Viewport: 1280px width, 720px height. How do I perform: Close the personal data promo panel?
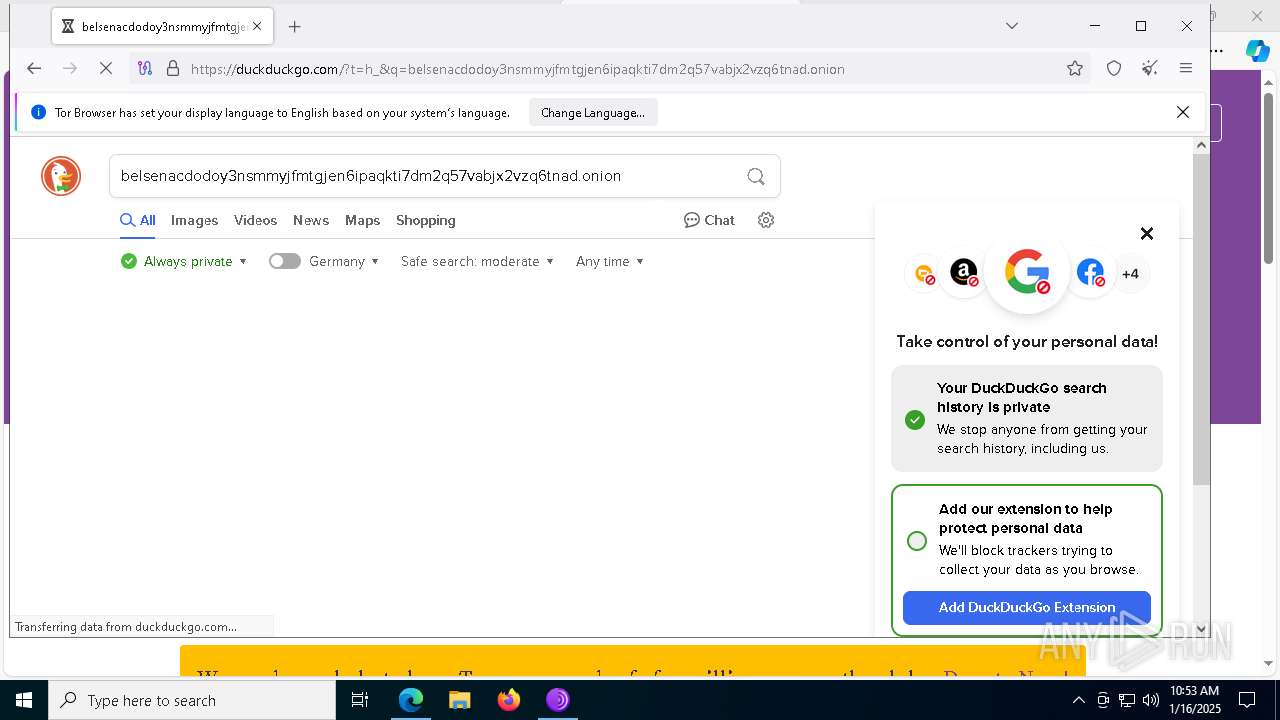click(x=1147, y=233)
